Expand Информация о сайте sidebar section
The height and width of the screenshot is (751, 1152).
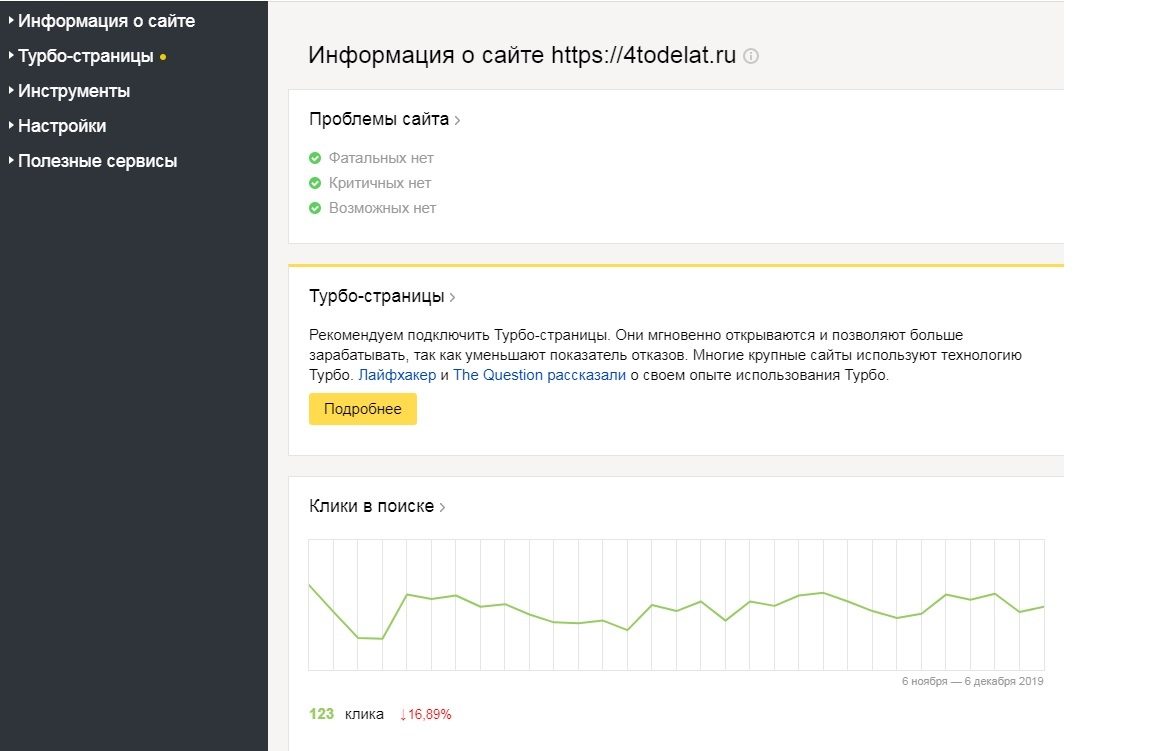[106, 21]
